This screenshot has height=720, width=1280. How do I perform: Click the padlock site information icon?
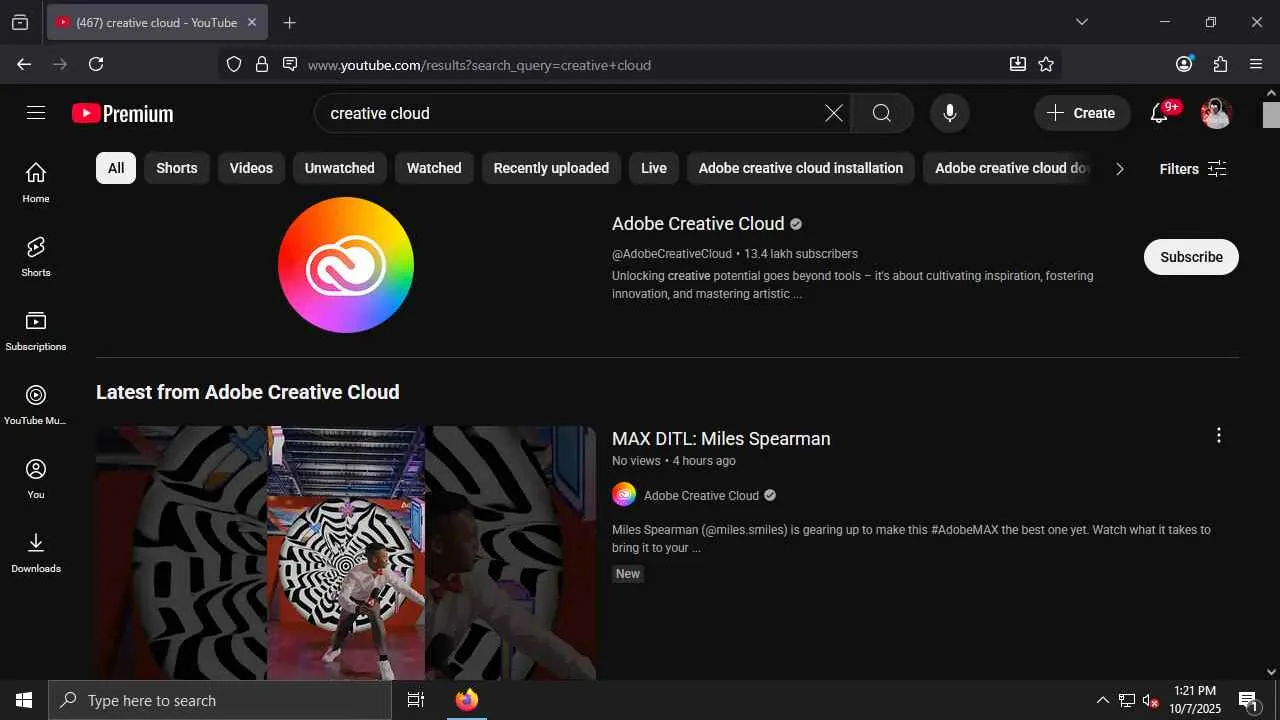(x=262, y=64)
